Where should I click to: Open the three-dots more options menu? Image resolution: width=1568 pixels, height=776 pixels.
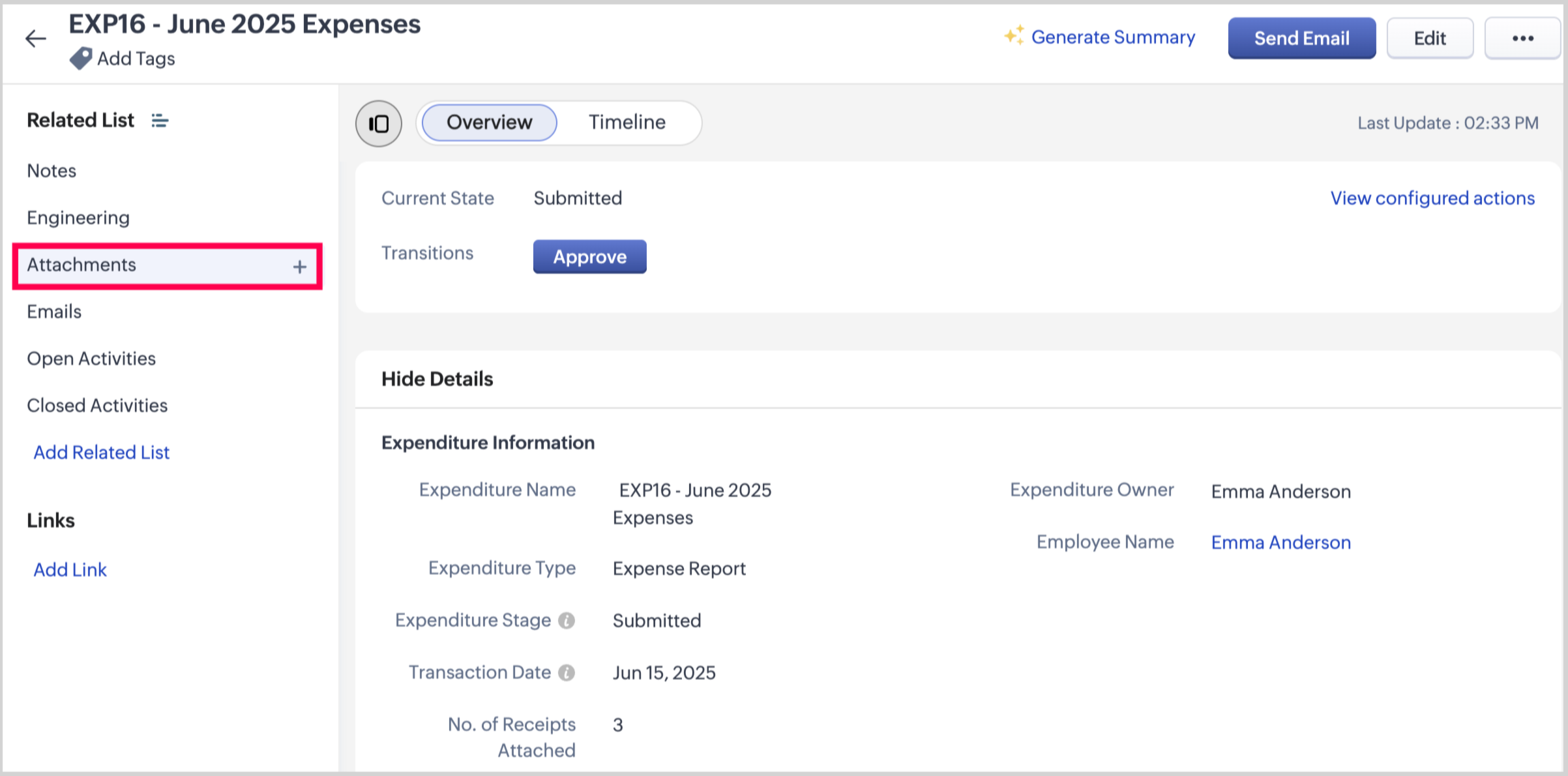coord(1522,38)
